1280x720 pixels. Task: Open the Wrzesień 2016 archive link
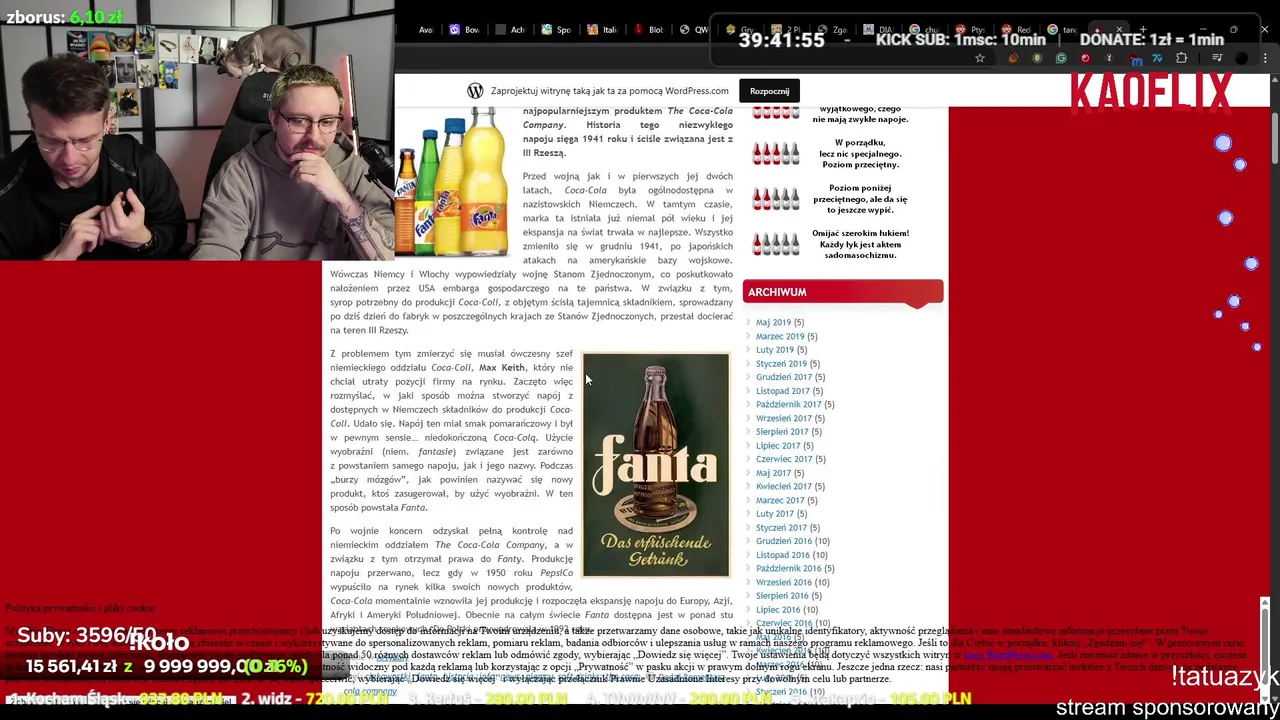click(784, 583)
